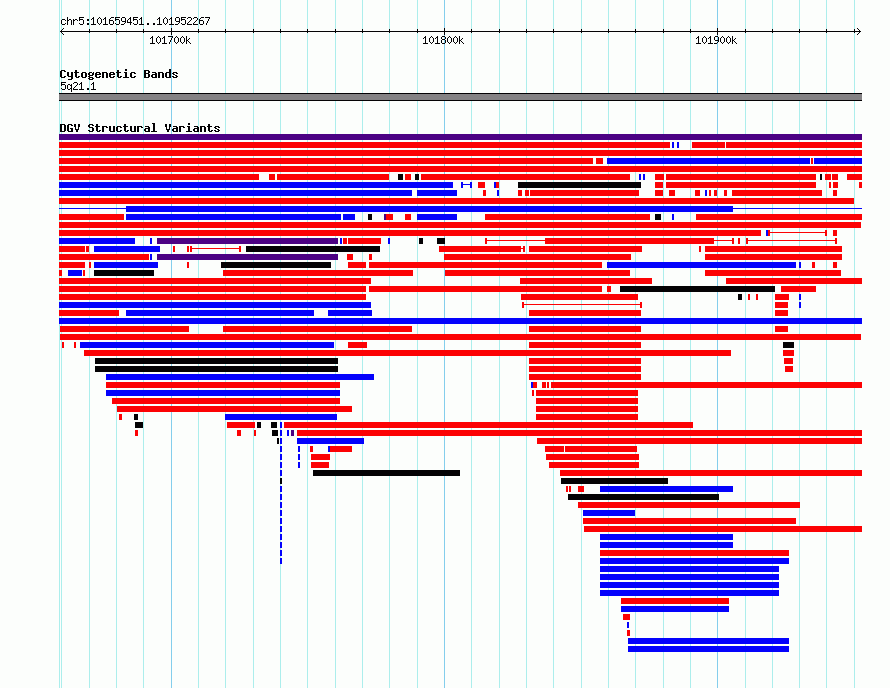Viewport: 890px width, 688px height.
Task: Select the small blue H-shaped variant glyph
Action: (467, 185)
